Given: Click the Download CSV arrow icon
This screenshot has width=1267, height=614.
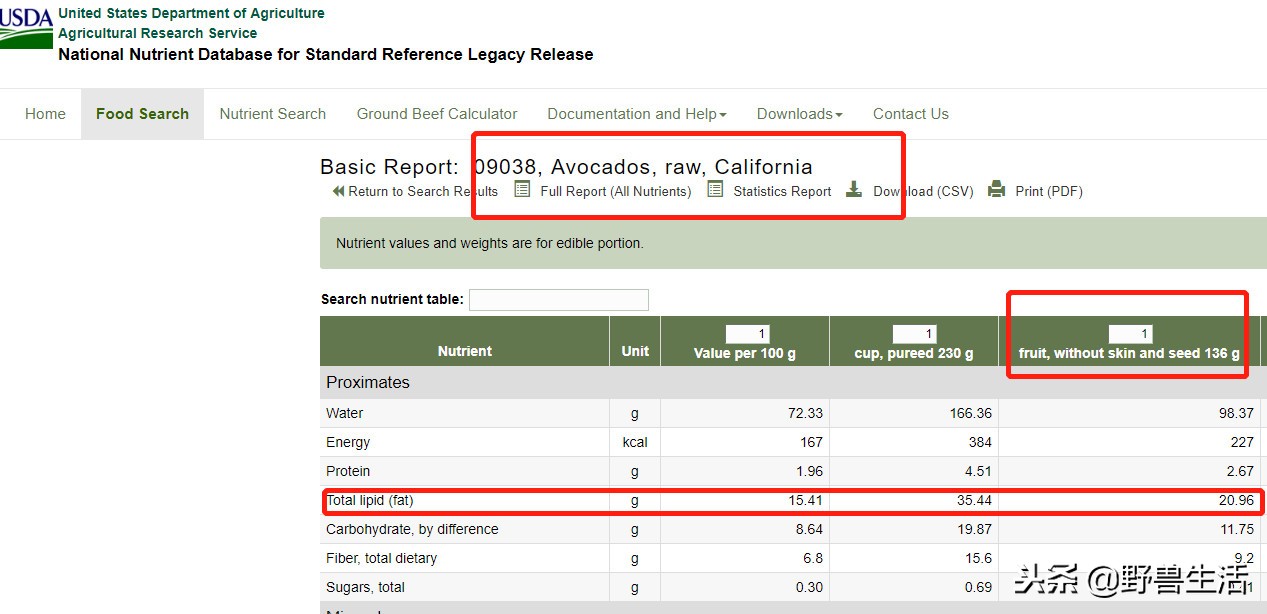Looking at the screenshot, I should (x=853, y=190).
